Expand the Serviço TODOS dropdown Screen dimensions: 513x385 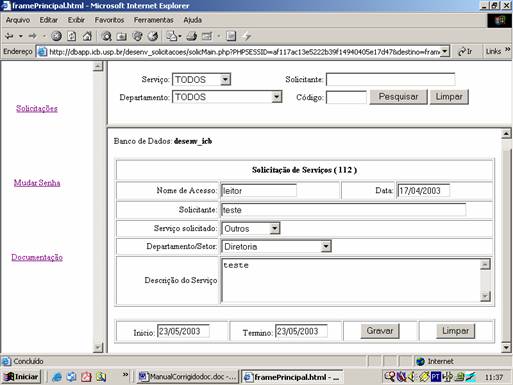point(201,80)
